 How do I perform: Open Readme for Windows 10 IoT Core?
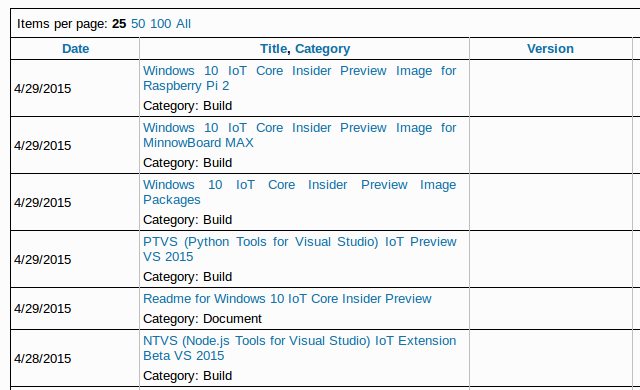click(x=287, y=299)
